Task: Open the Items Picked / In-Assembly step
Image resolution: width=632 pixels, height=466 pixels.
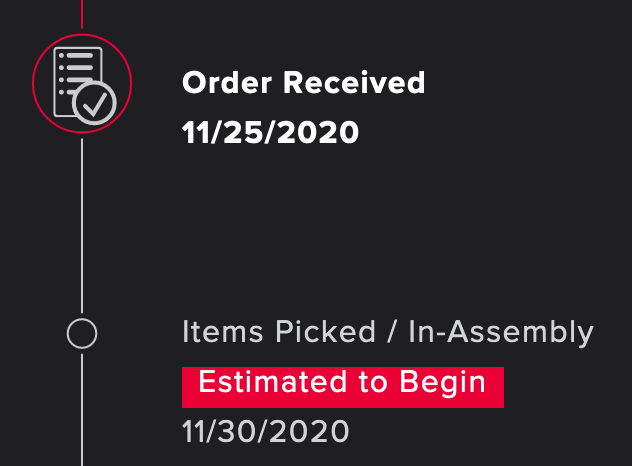Action: click(387, 333)
